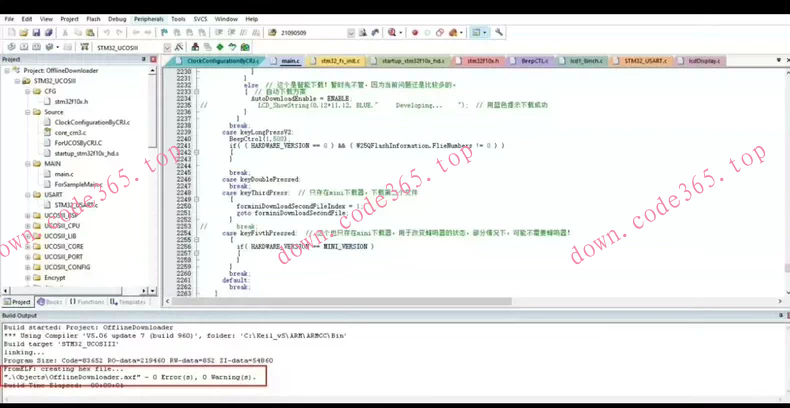Click the Cut scissors icon

(65, 33)
